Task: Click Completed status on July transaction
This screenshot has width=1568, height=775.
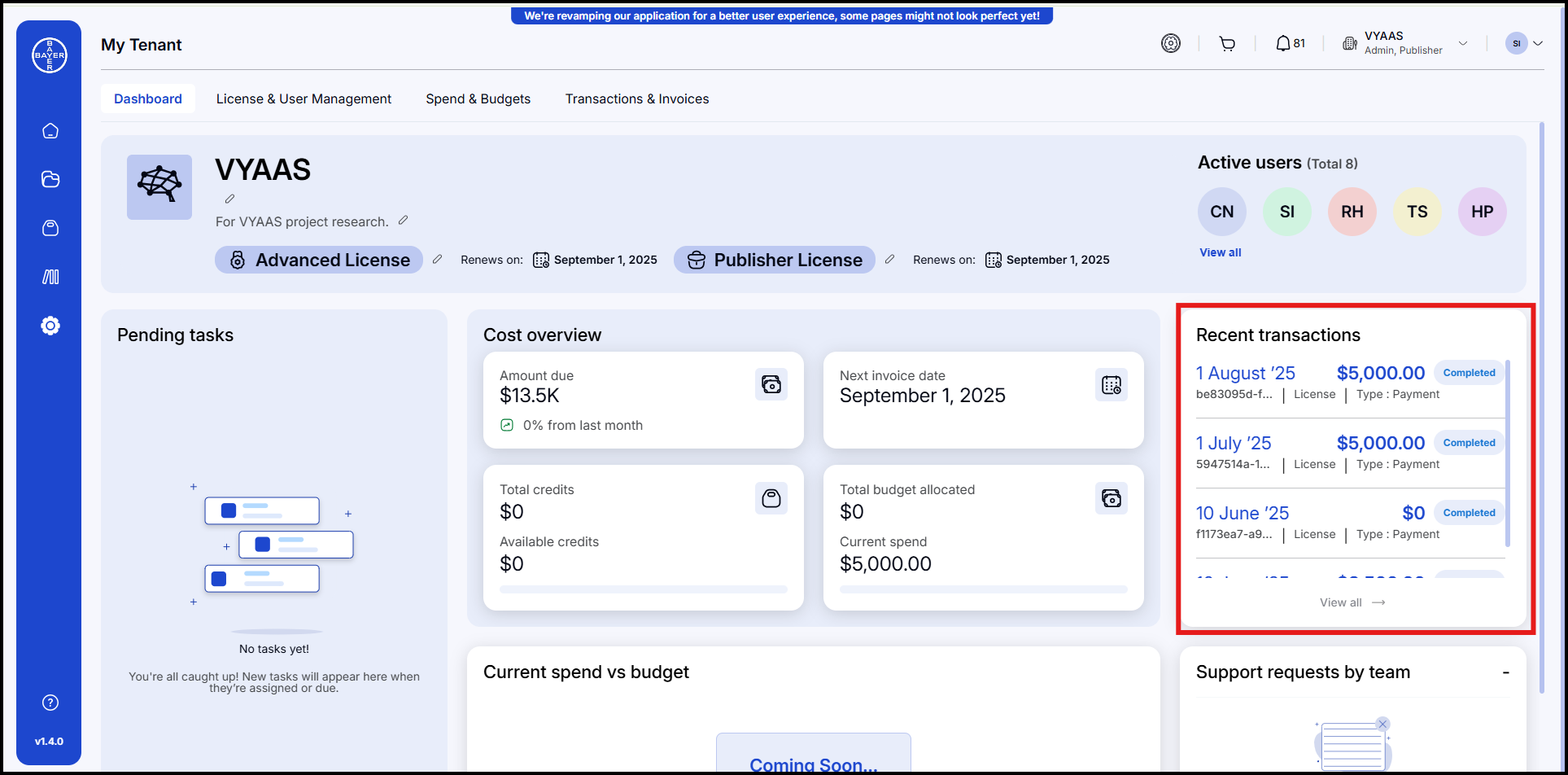Action: point(1469,443)
